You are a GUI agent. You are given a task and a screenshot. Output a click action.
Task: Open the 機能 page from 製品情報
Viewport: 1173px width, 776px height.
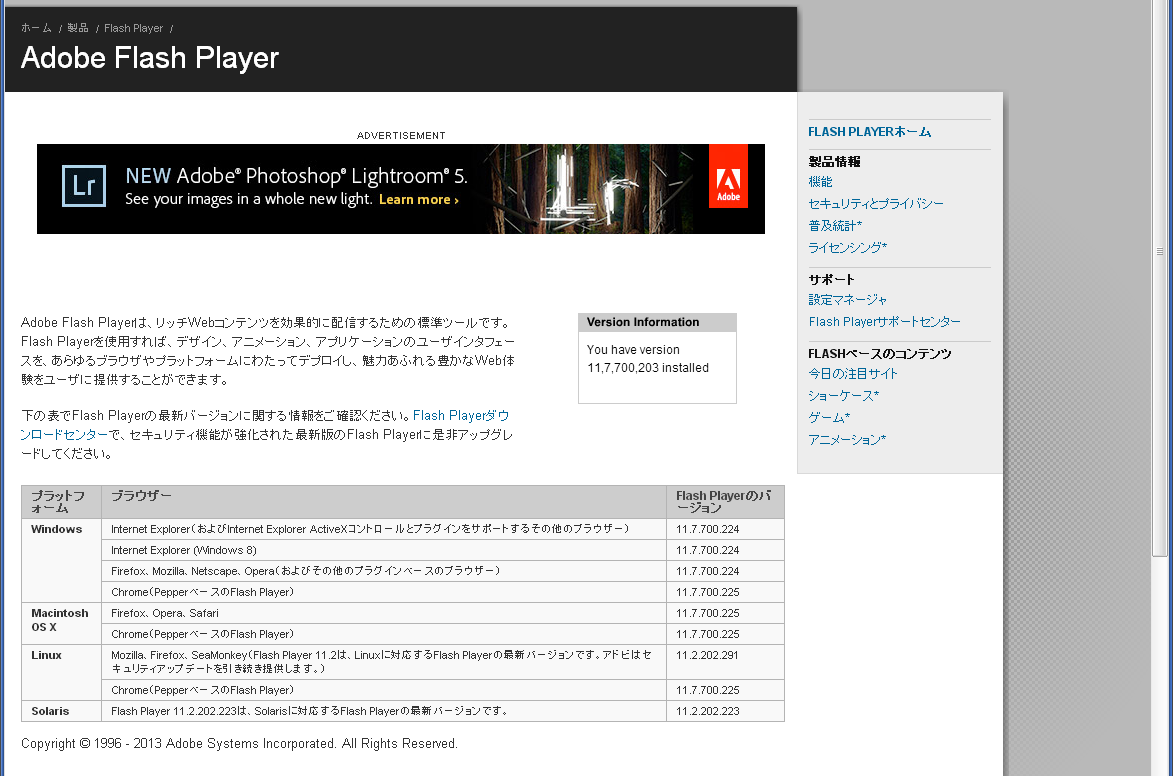point(819,182)
